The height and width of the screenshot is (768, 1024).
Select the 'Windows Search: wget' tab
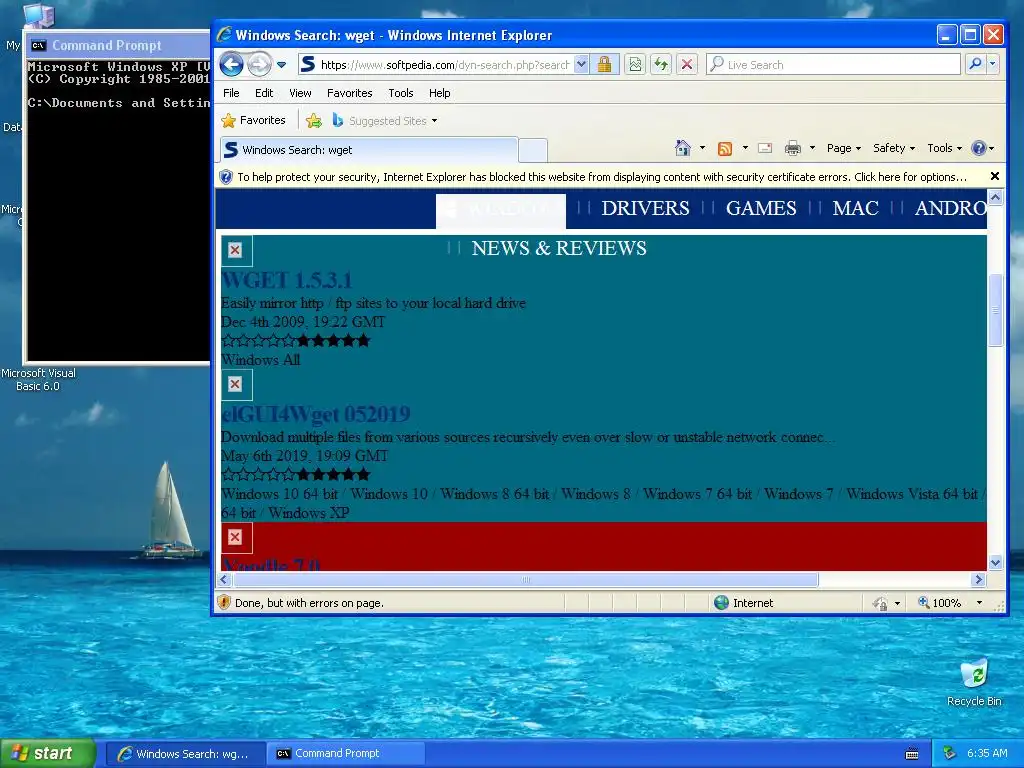point(369,150)
